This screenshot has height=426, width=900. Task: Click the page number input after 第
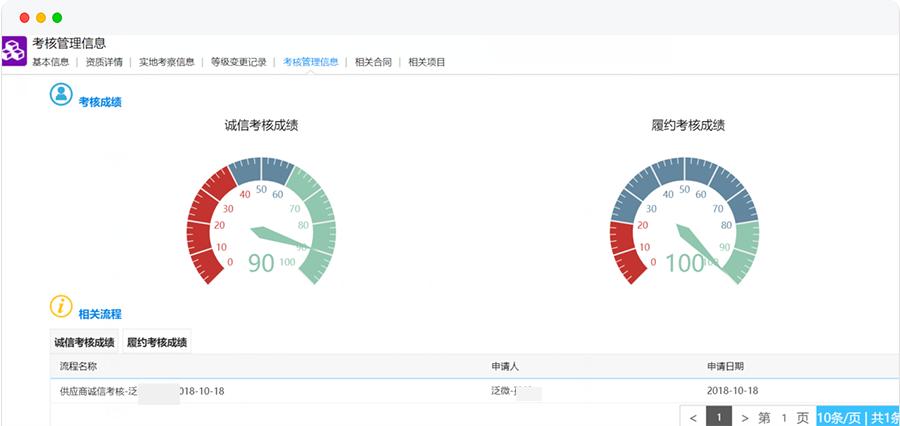pos(783,417)
